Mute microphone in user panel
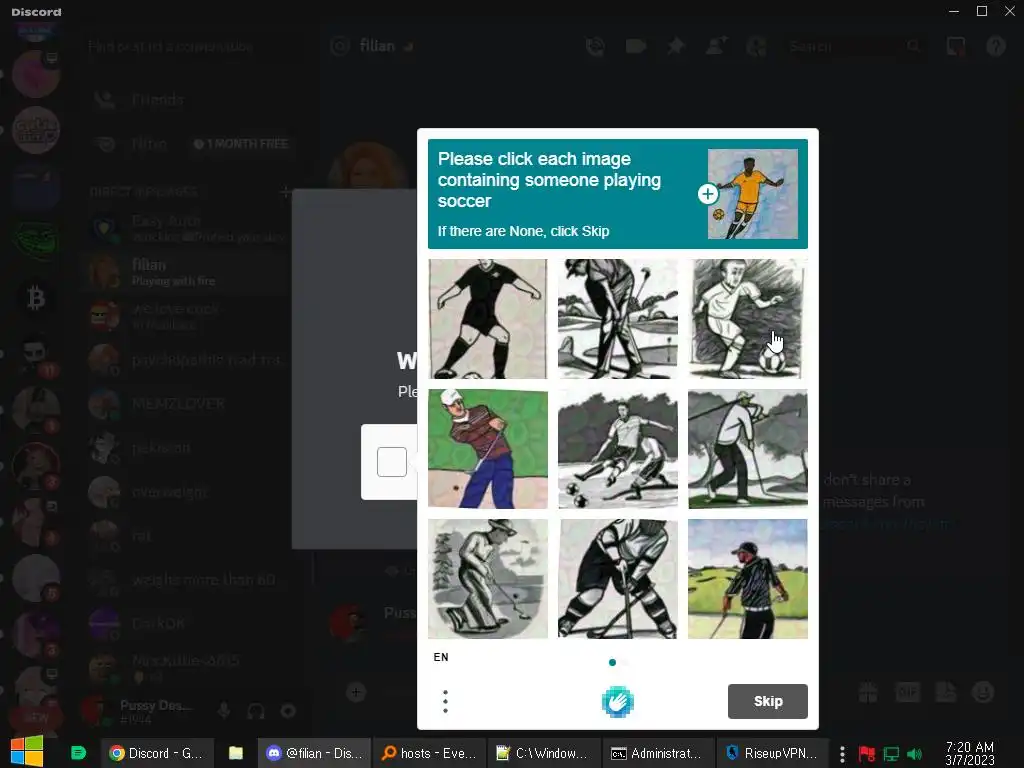The image size is (1024, 768). tap(224, 711)
